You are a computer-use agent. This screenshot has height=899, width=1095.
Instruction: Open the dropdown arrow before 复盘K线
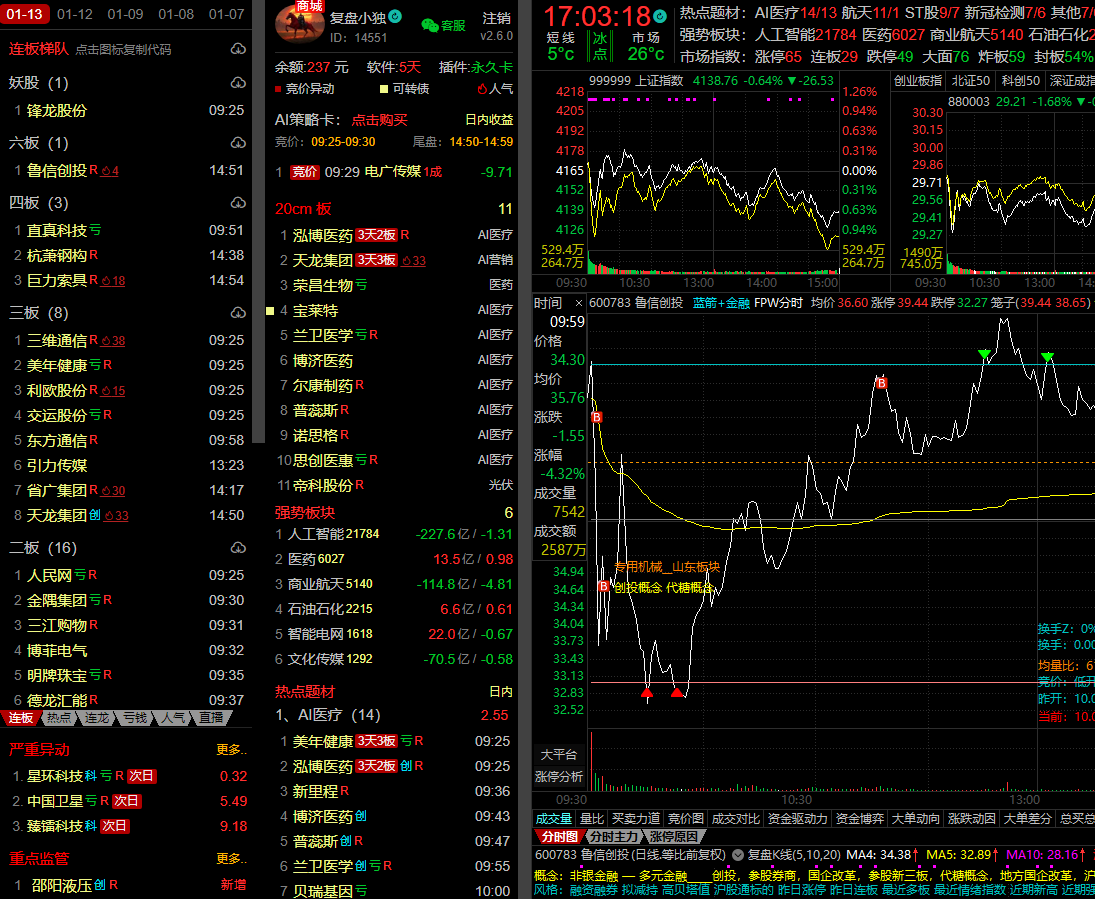(x=739, y=855)
